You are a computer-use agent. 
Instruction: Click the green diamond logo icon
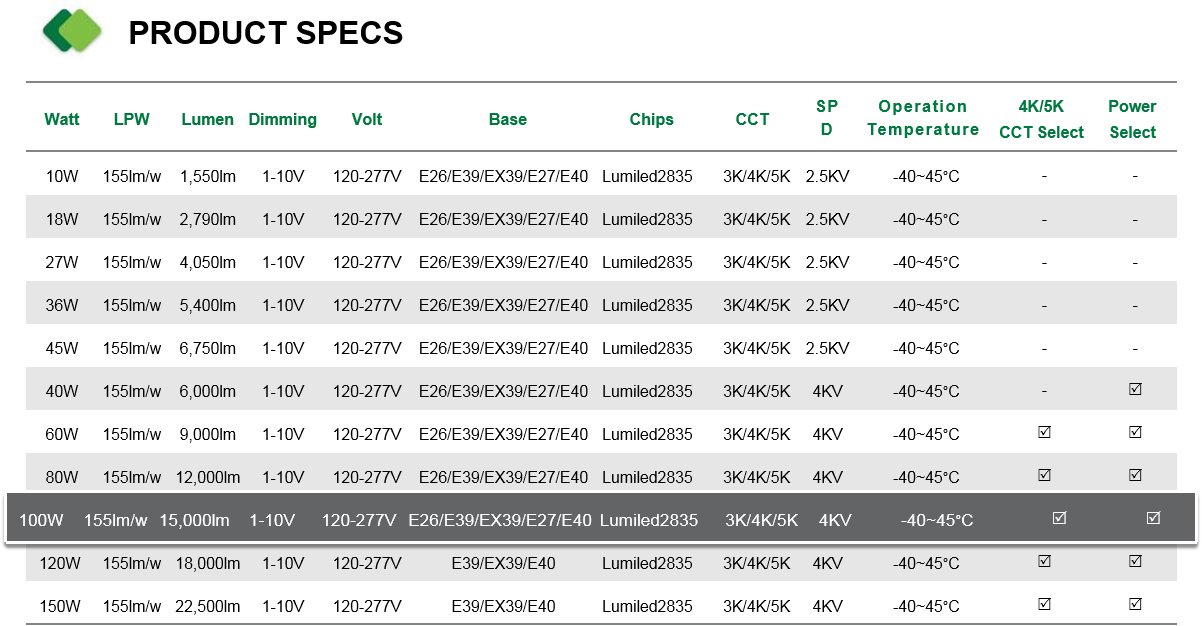click(x=72, y=31)
